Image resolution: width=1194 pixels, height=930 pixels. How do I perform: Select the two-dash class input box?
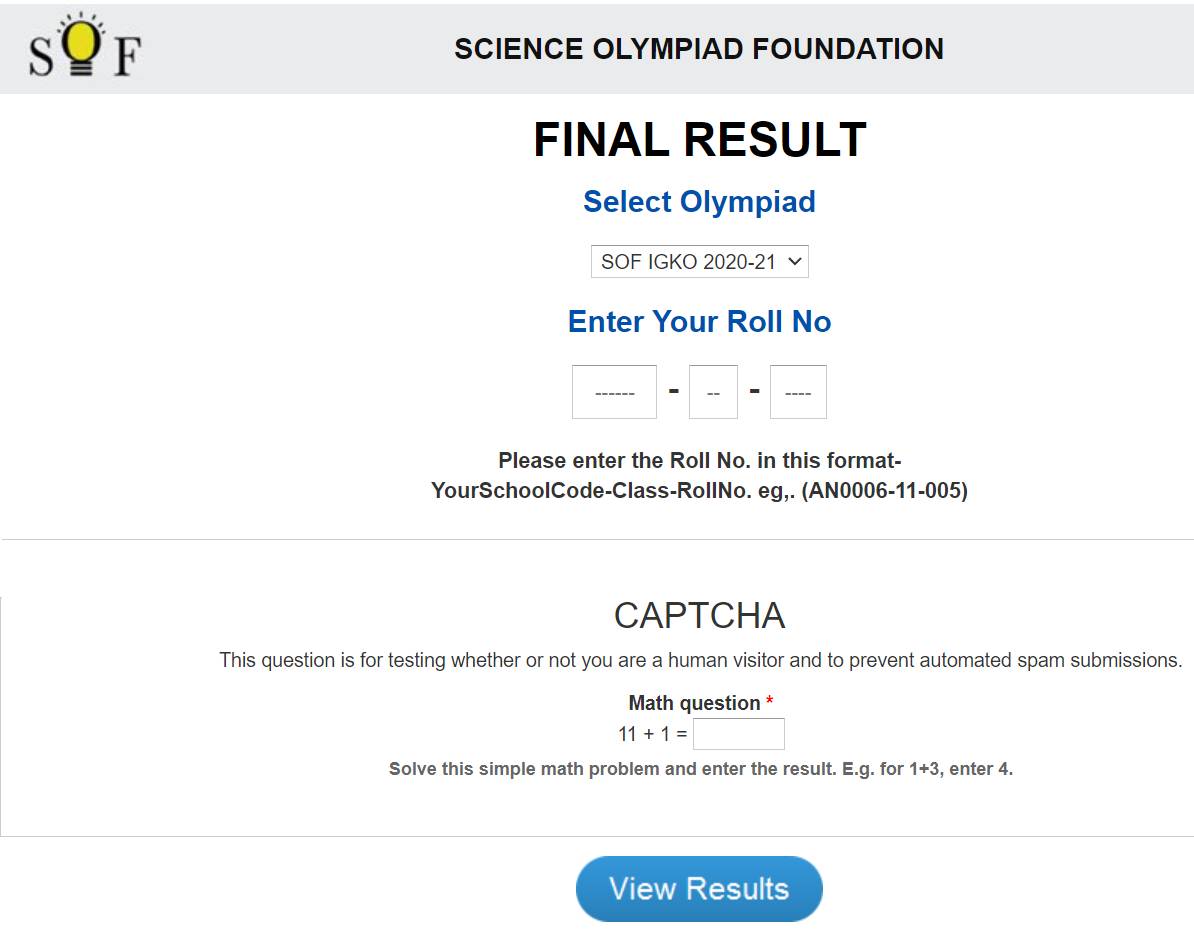713,392
